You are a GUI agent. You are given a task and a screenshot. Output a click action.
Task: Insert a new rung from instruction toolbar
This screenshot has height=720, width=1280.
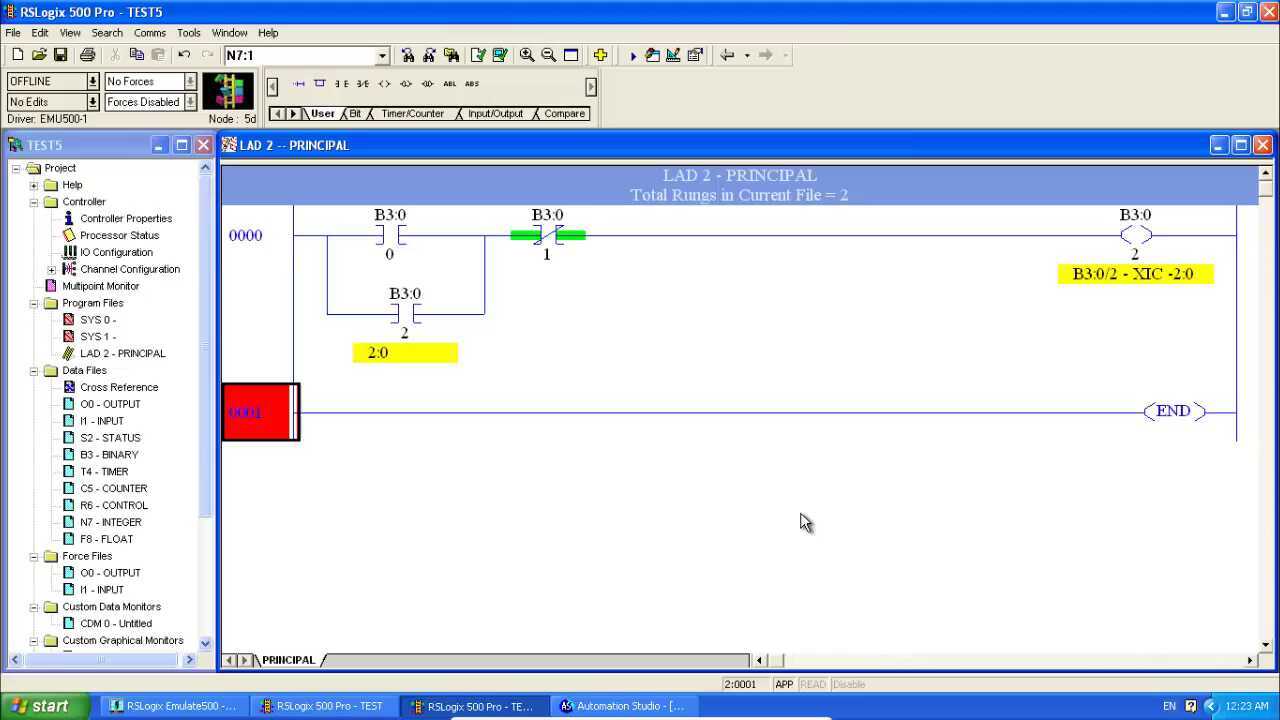[x=299, y=84]
